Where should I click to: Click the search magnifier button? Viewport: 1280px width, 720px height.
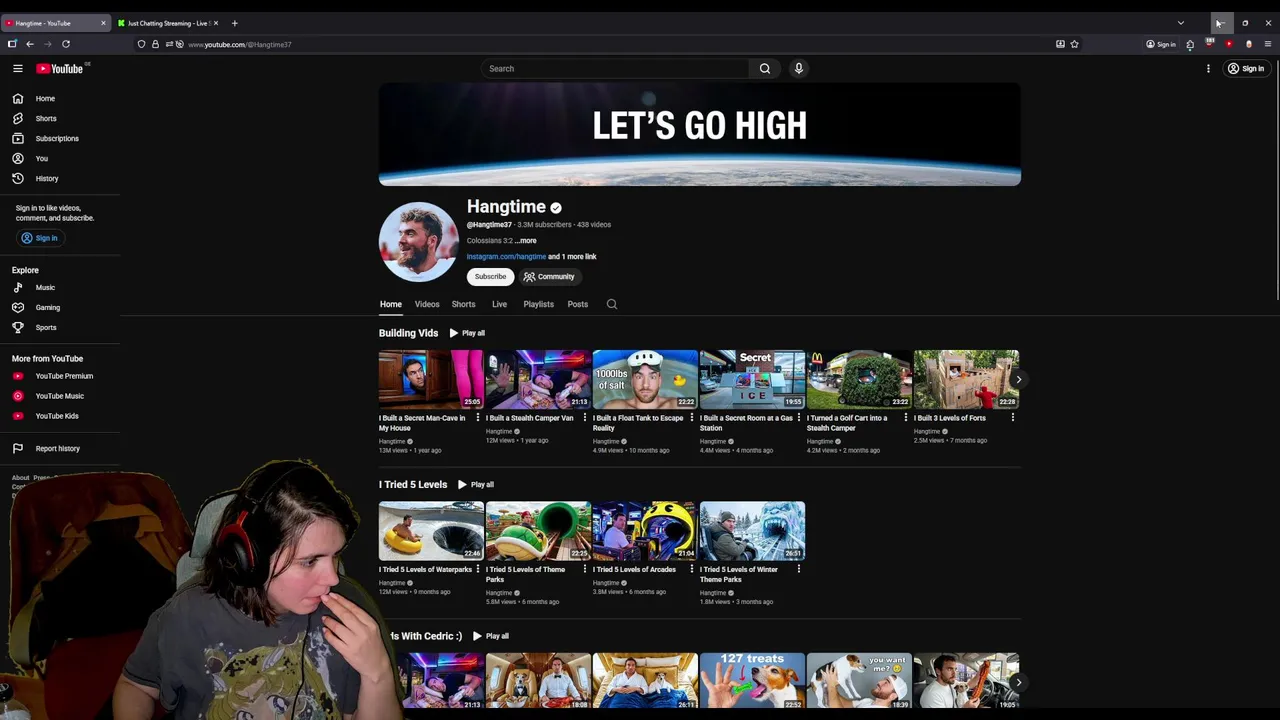pyautogui.click(x=764, y=68)
